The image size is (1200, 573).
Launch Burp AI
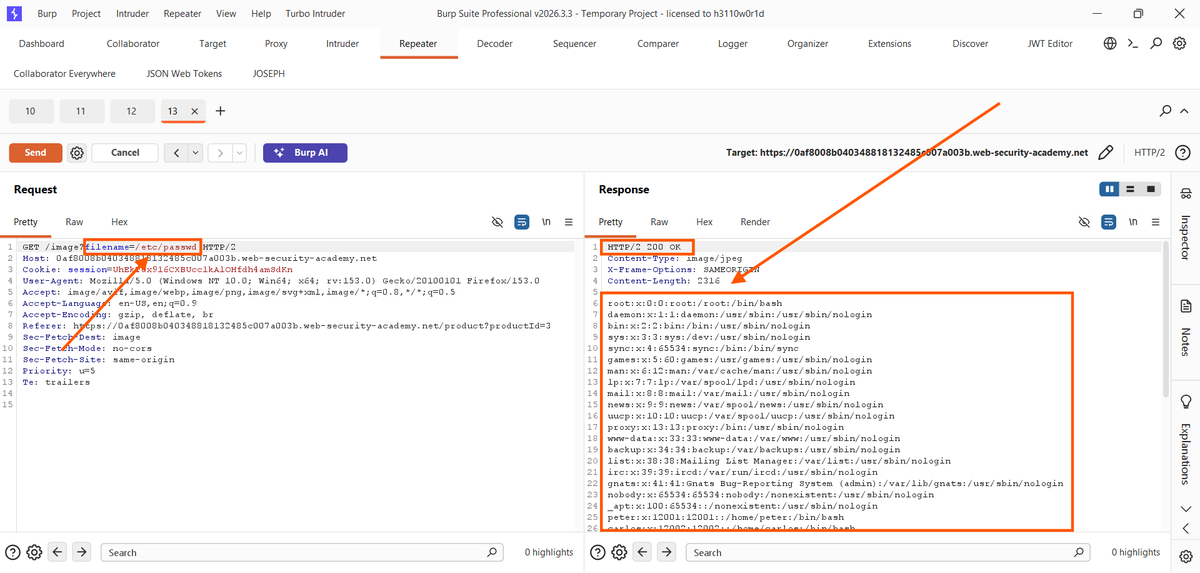point(305,153)
